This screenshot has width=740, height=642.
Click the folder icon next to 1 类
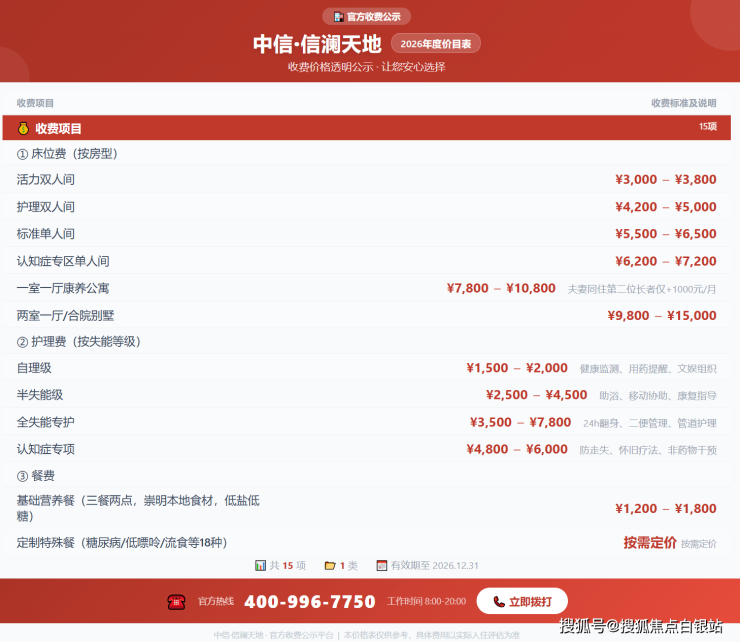pos(330,565)
